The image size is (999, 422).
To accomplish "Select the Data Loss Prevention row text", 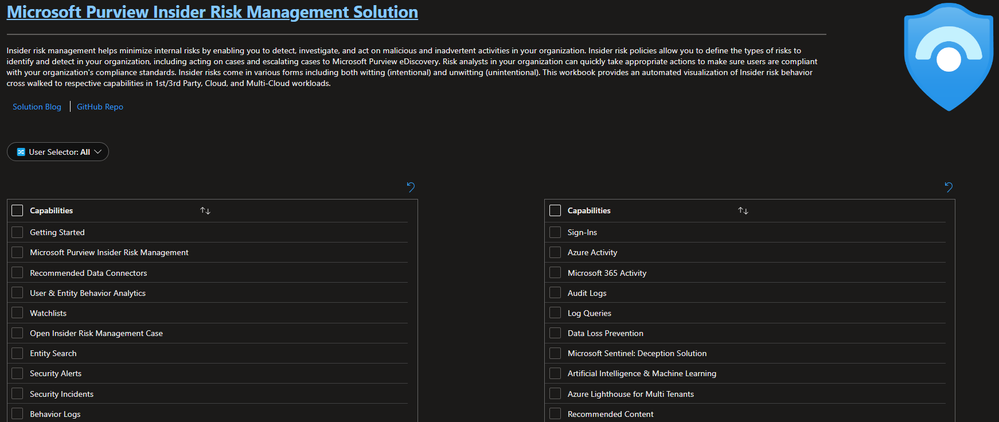I will (605, 333).
